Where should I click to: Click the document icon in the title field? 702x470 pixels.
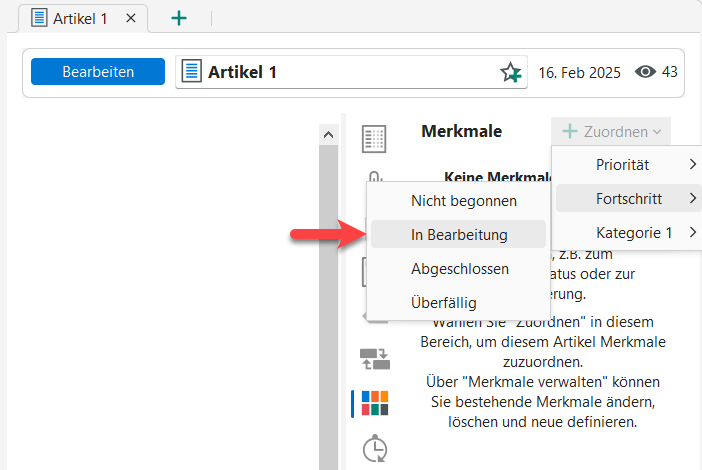tap(191, 72)
